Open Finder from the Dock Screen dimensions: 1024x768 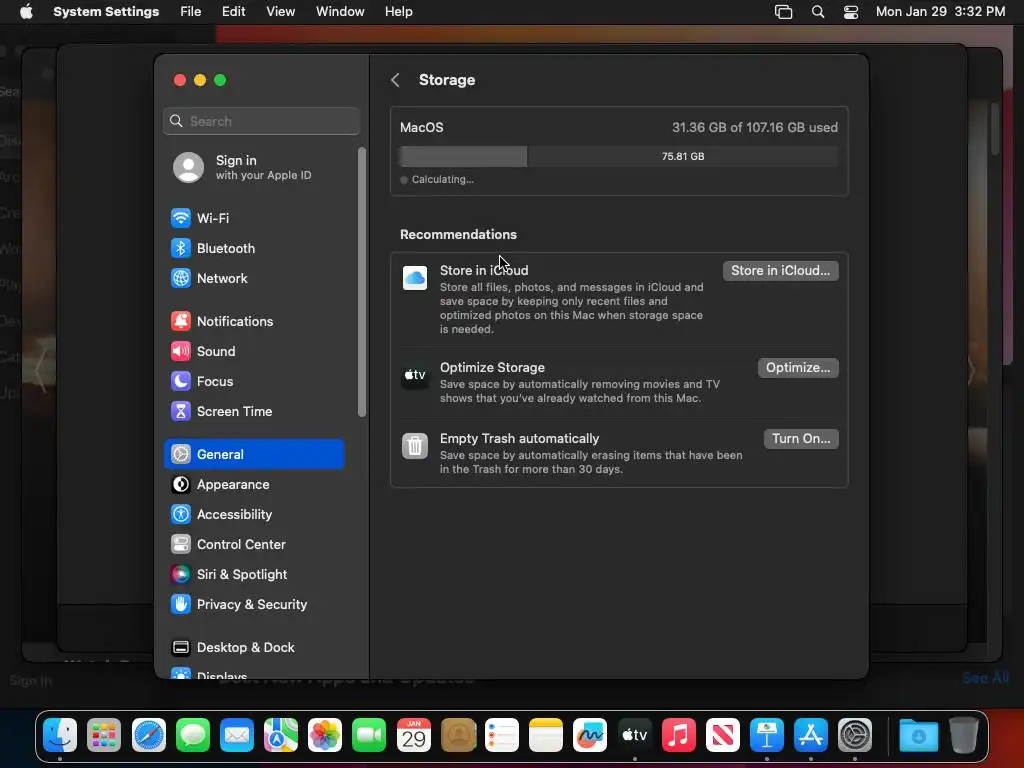click(60, 736)
